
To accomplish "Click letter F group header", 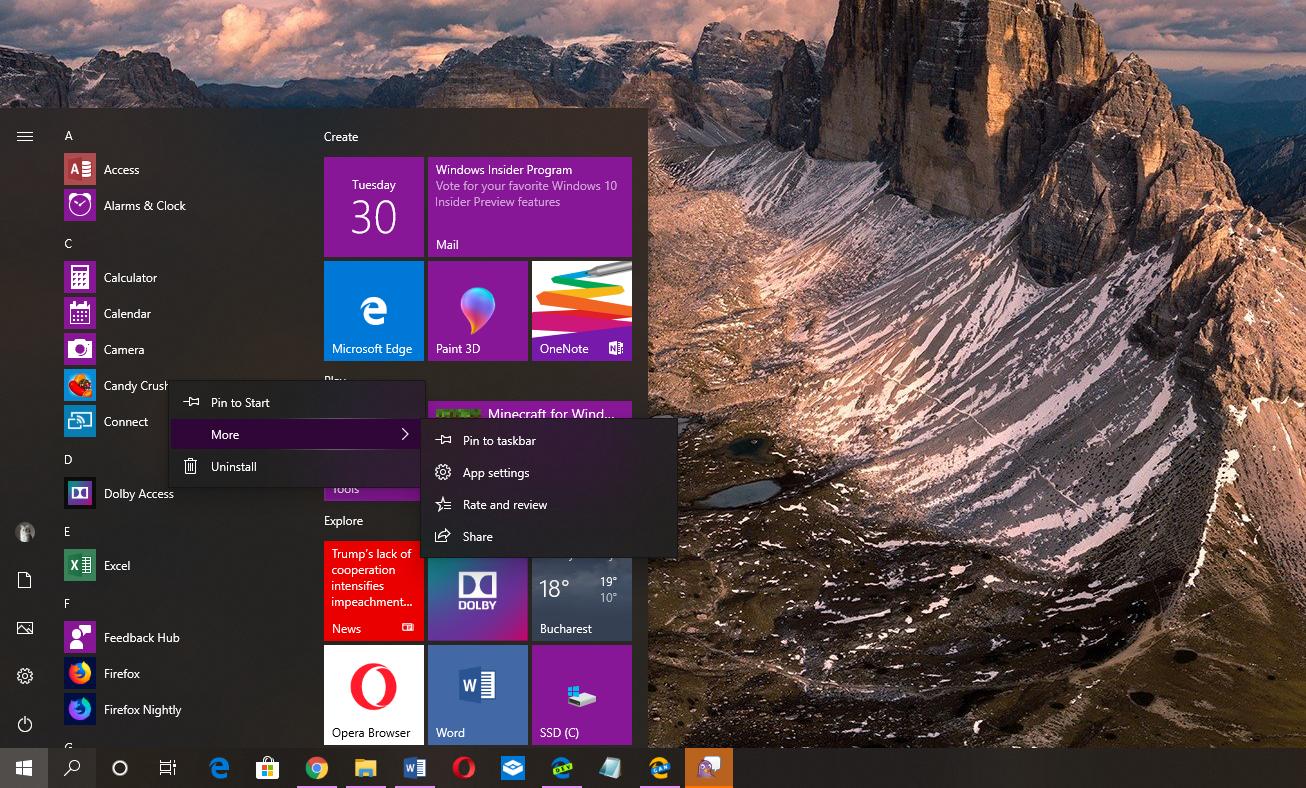I will [67, 604].
